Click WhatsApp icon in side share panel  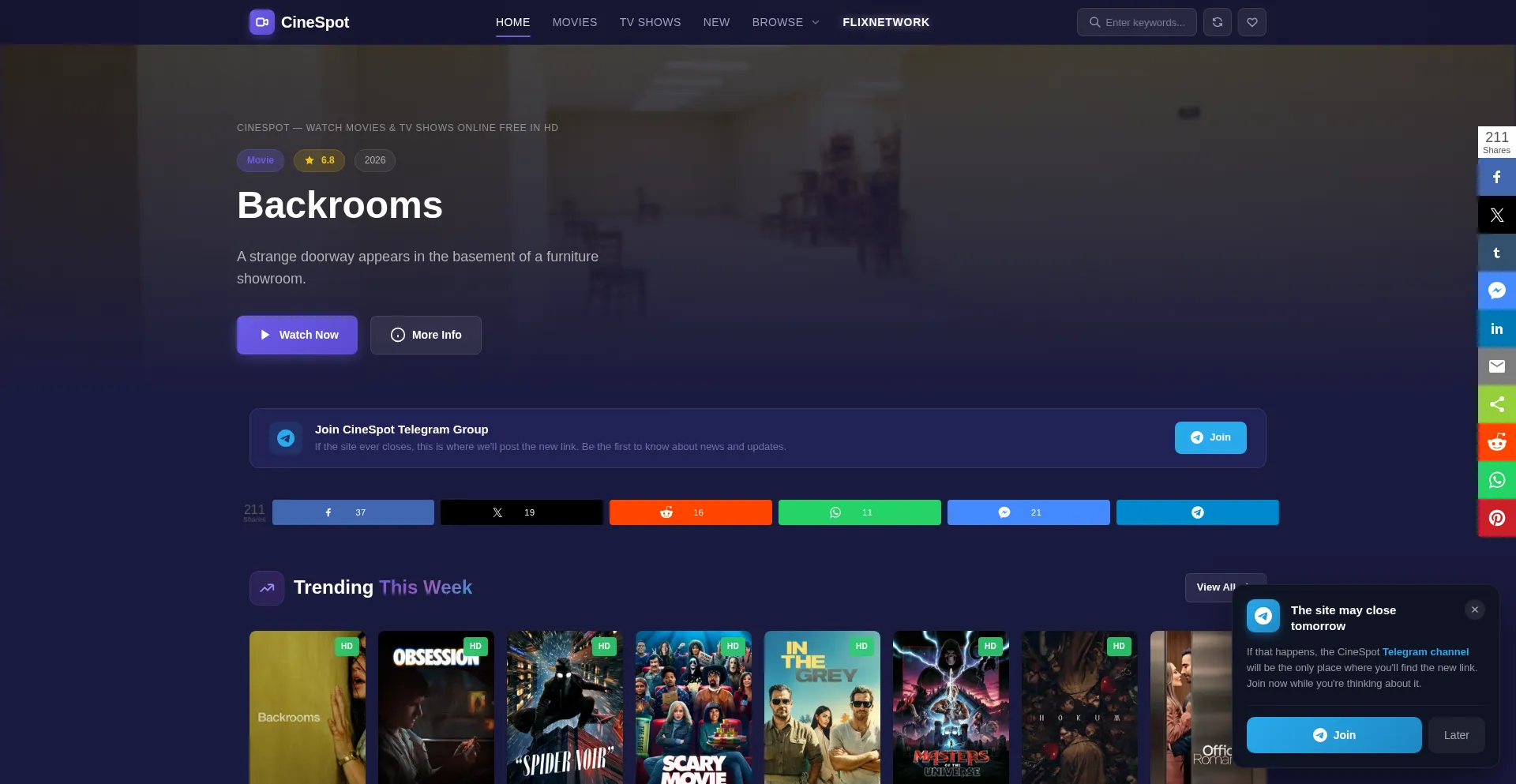1497,480
